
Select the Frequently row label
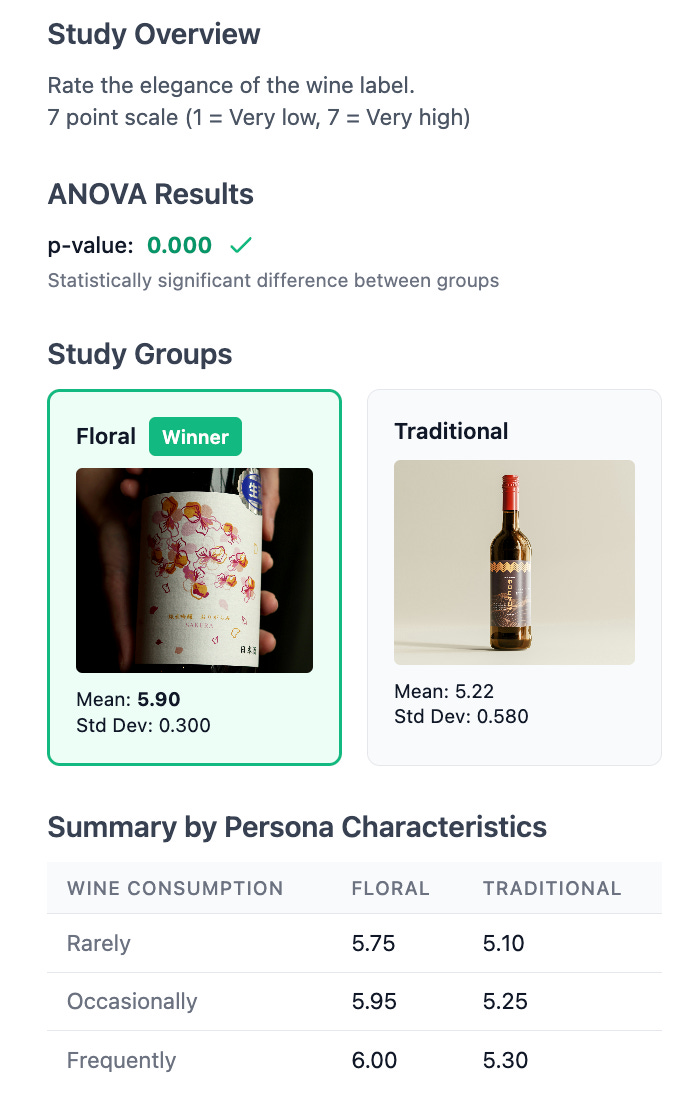(x=121, y=1060)
